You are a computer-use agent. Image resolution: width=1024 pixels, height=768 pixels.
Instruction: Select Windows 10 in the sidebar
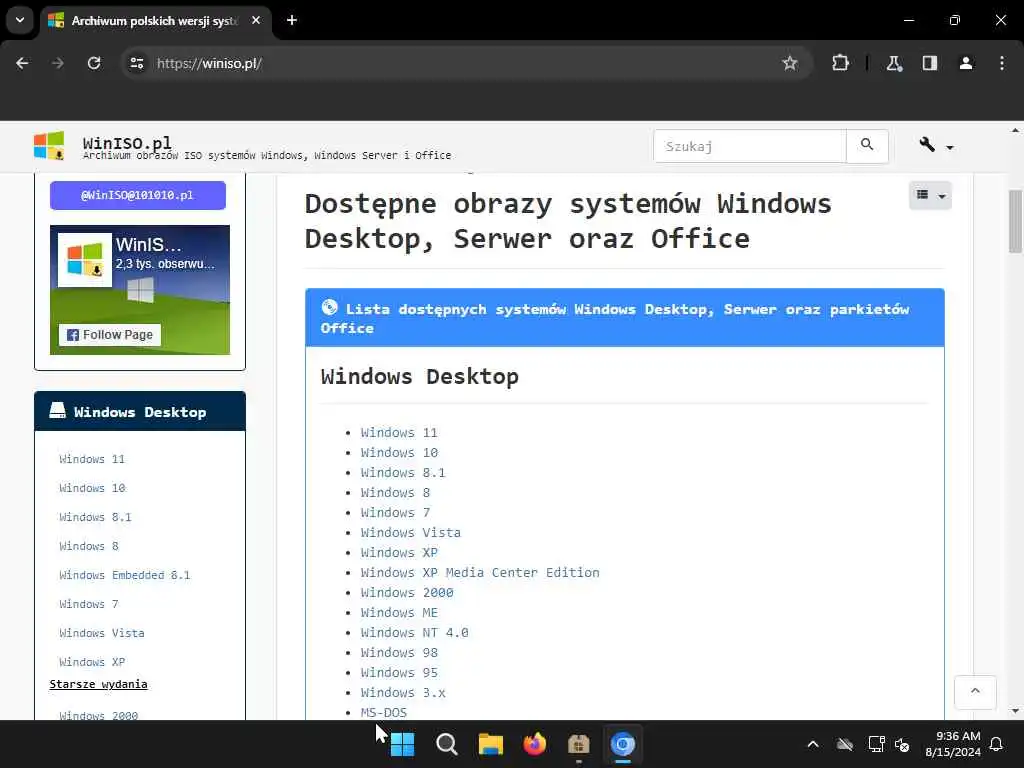pos(92,488)
